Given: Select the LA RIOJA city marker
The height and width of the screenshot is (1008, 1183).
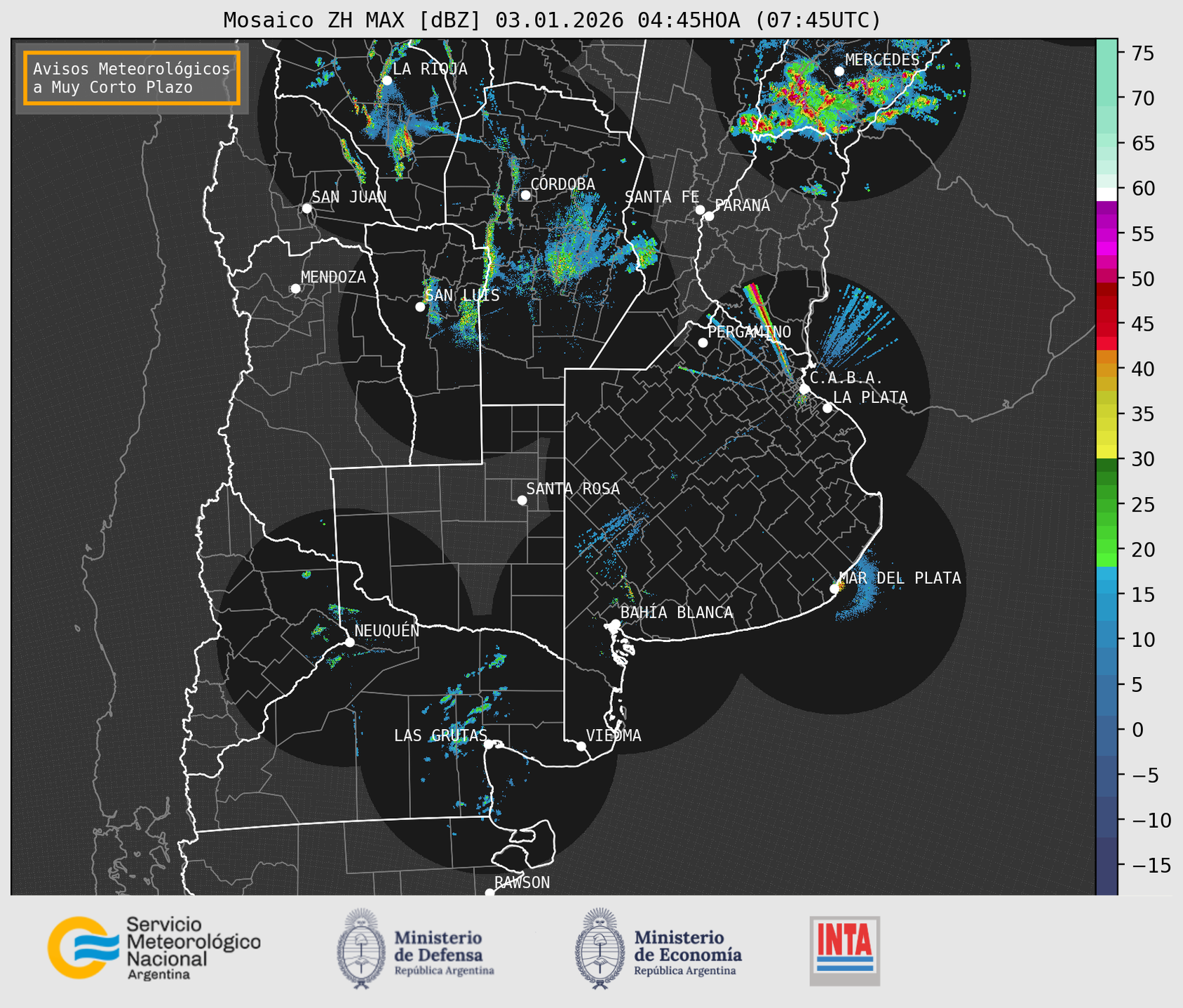Looking at the screenshot, I should [x=387, y=81].
